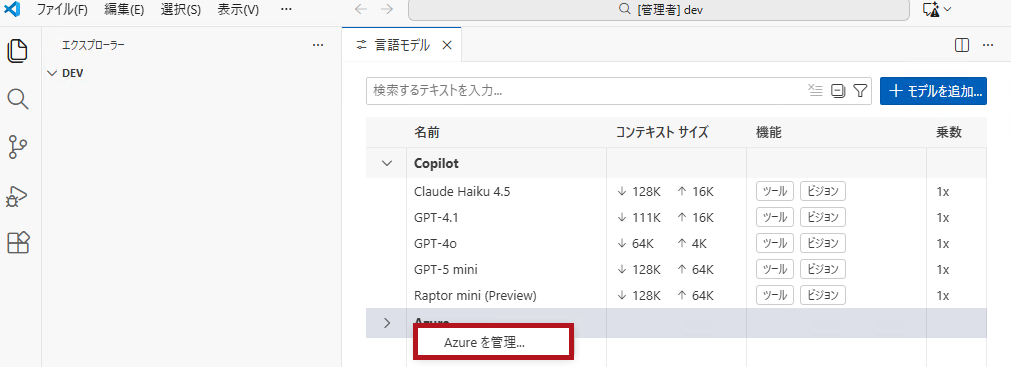Expand the Azure model group
This screenshot has height=367, width=1011.
pyautogui.click(x=387, y=323)
